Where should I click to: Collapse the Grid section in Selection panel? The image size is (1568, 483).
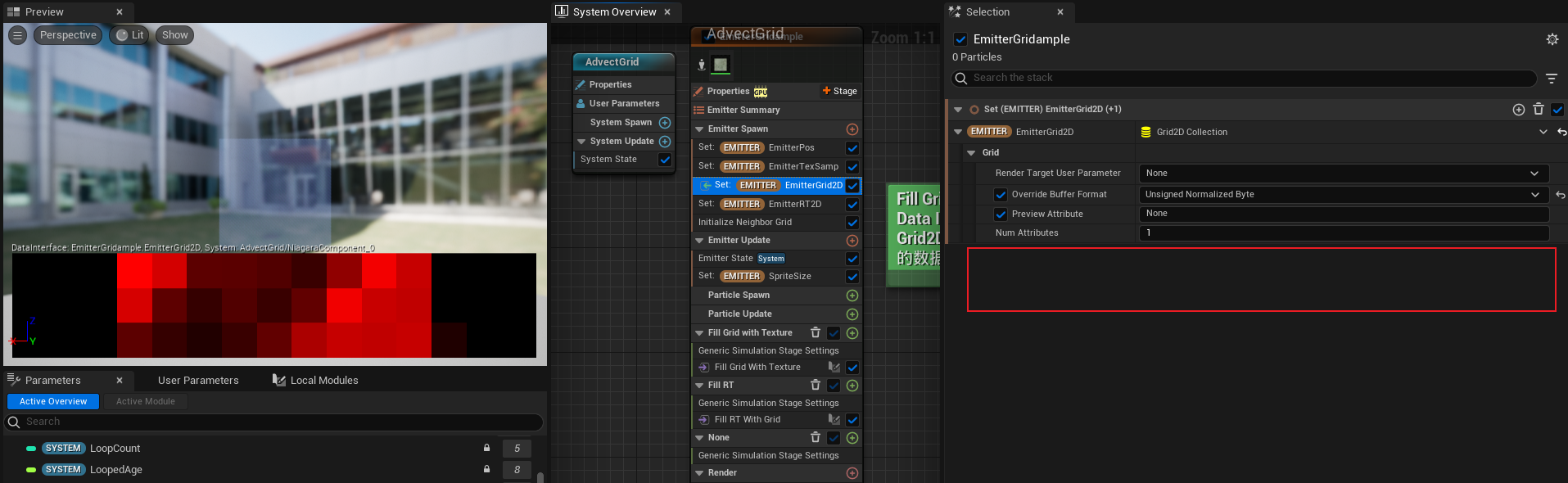tap(972, 153)
